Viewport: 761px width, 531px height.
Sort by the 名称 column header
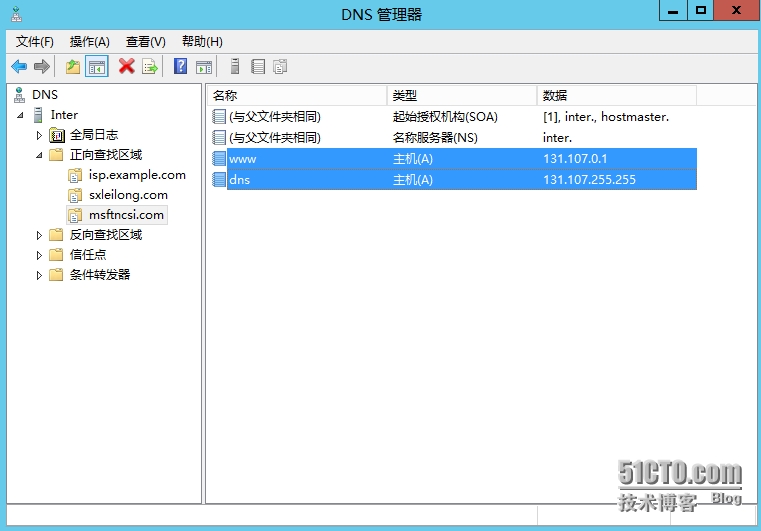pos(297,96)
